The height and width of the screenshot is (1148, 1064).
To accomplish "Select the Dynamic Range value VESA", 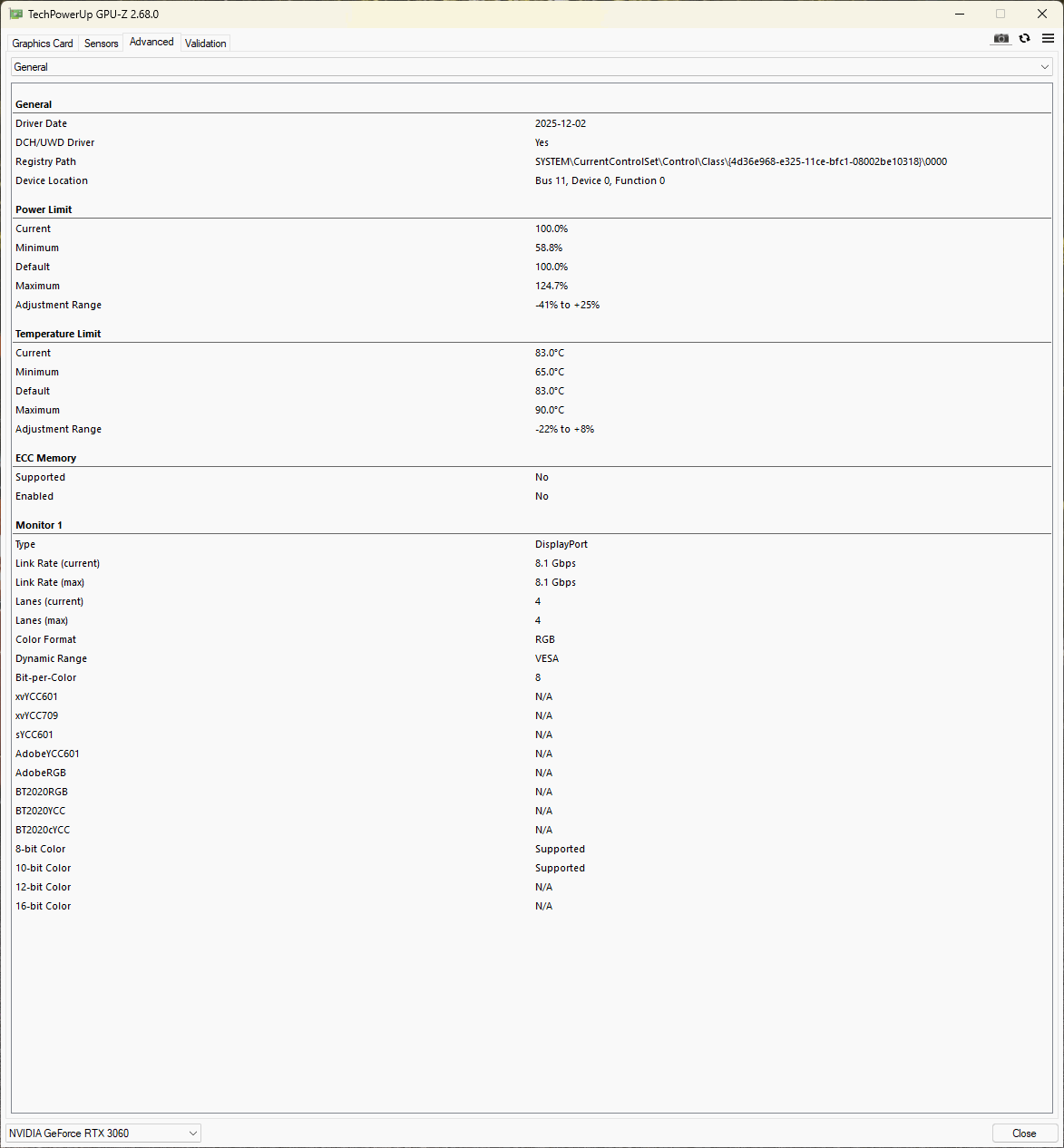I will (547, 658).
